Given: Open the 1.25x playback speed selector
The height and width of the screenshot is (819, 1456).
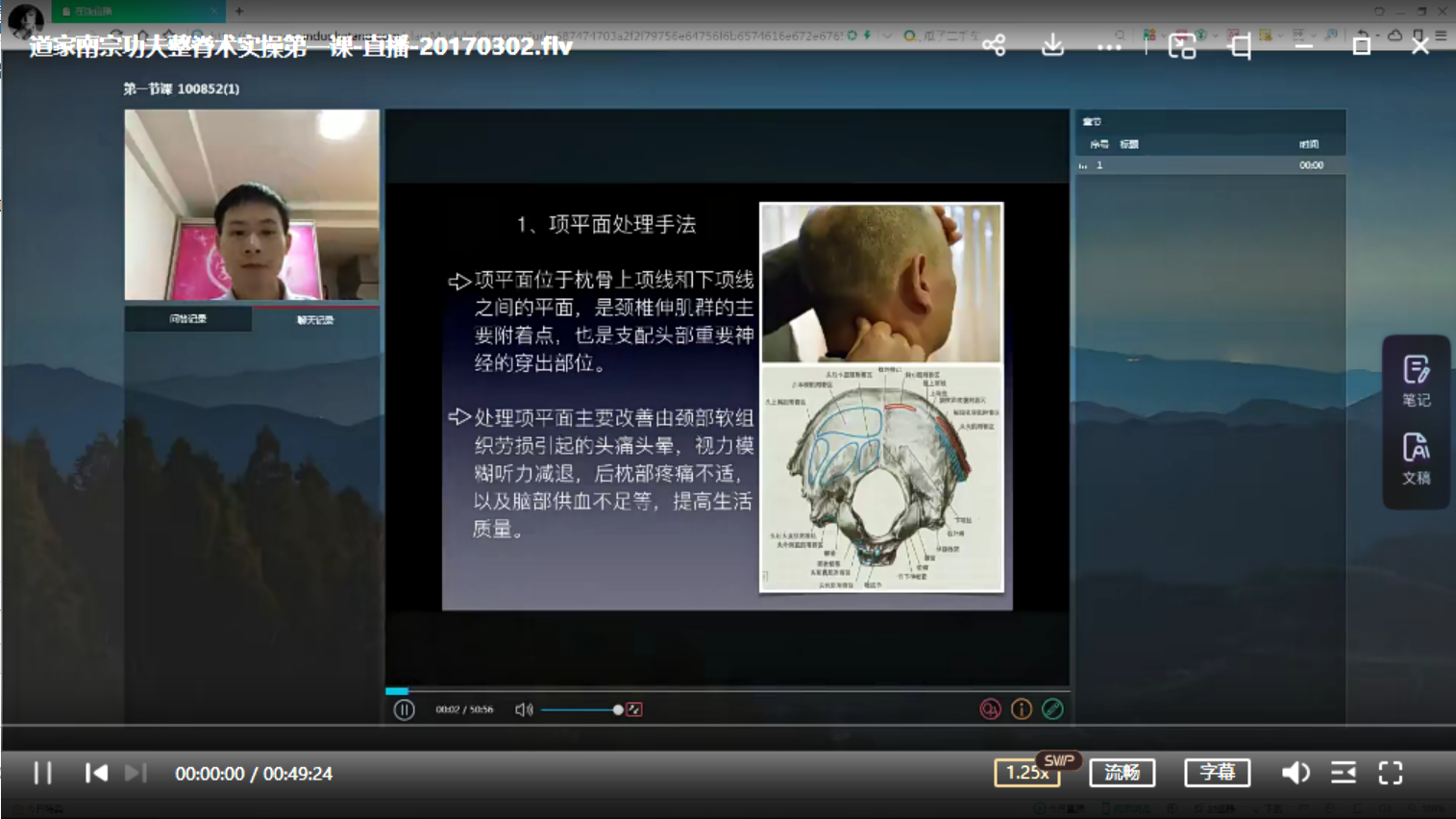Looking at the screenshot, I should pyautogui.click(x=1024, y=772).
